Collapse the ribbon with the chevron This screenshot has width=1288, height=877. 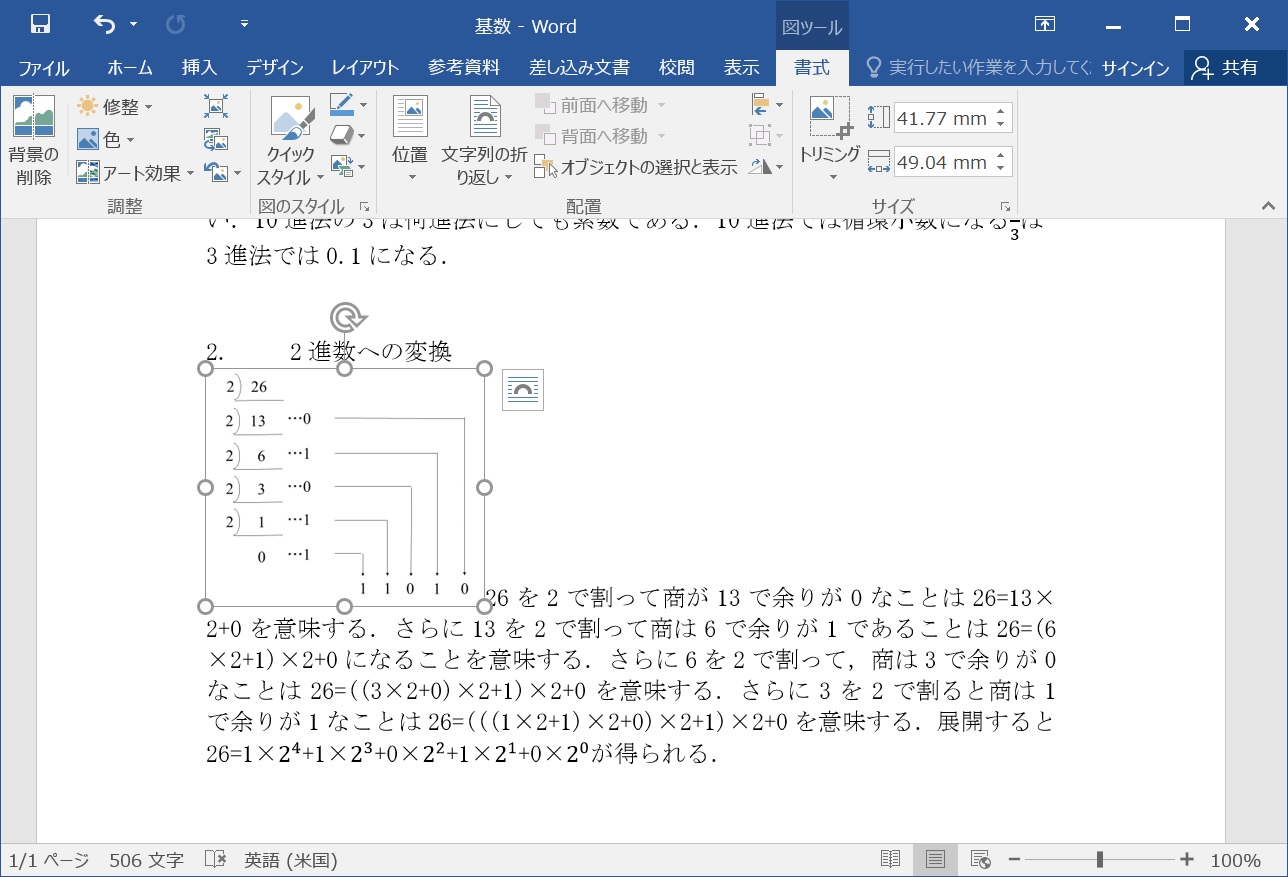1268,206
